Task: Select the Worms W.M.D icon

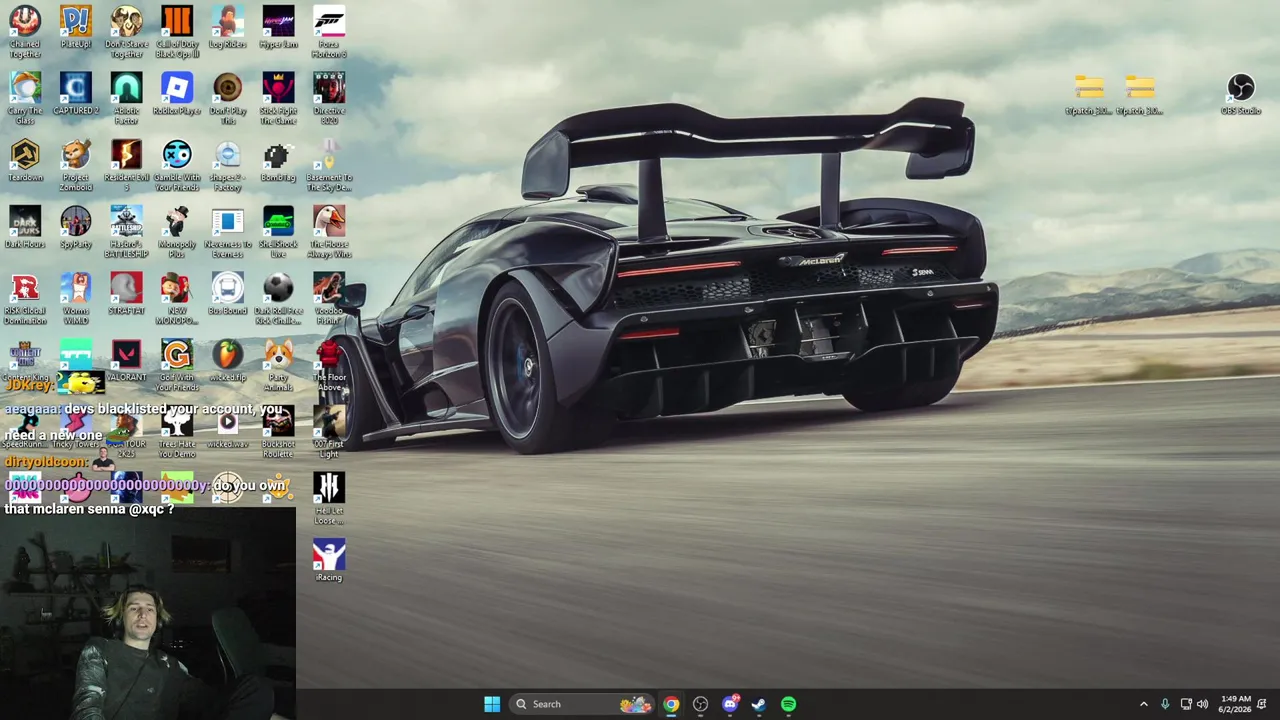Action: [x=76, y=299]
